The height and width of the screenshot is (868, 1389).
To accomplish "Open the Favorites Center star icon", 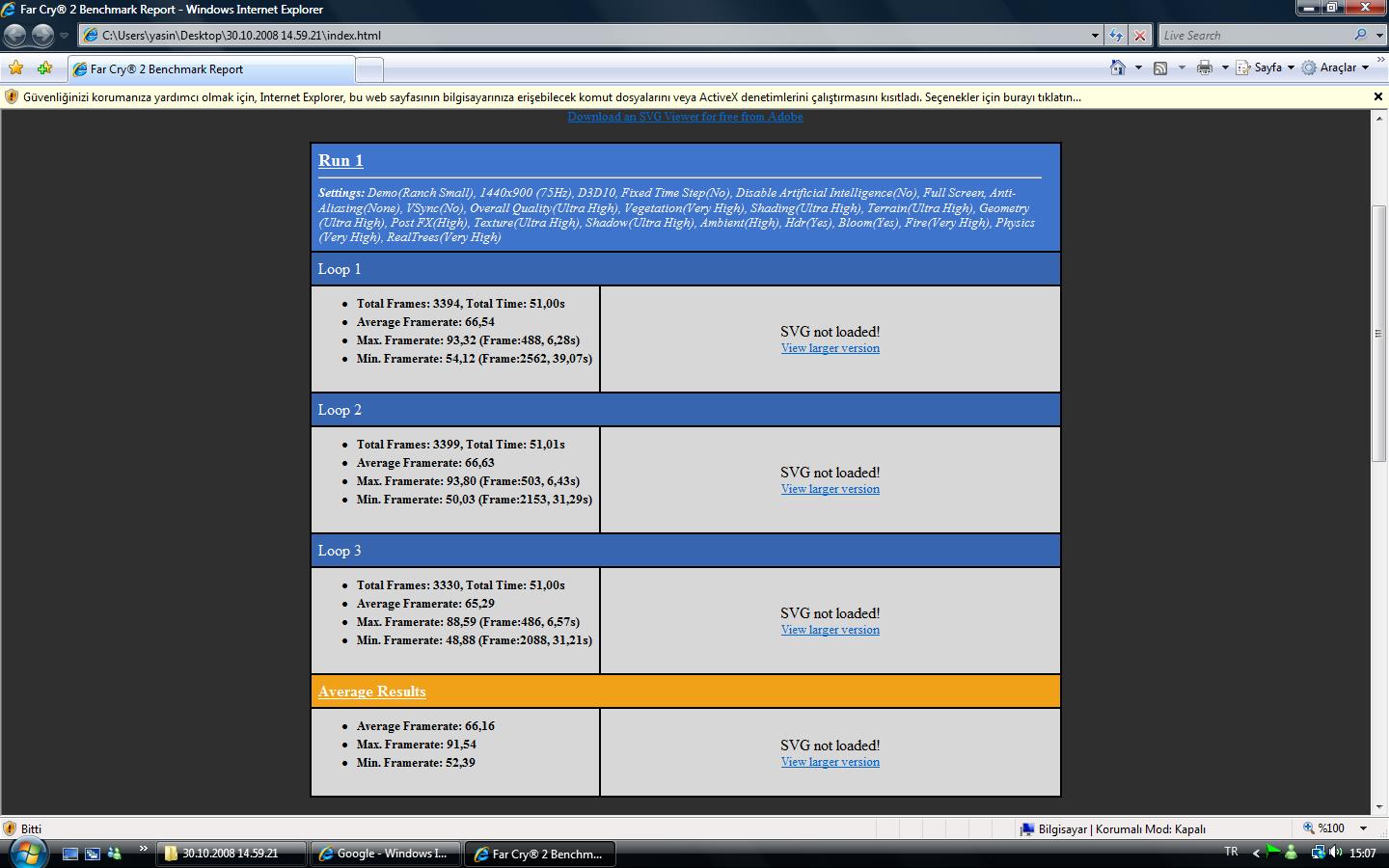I will 15,68.
